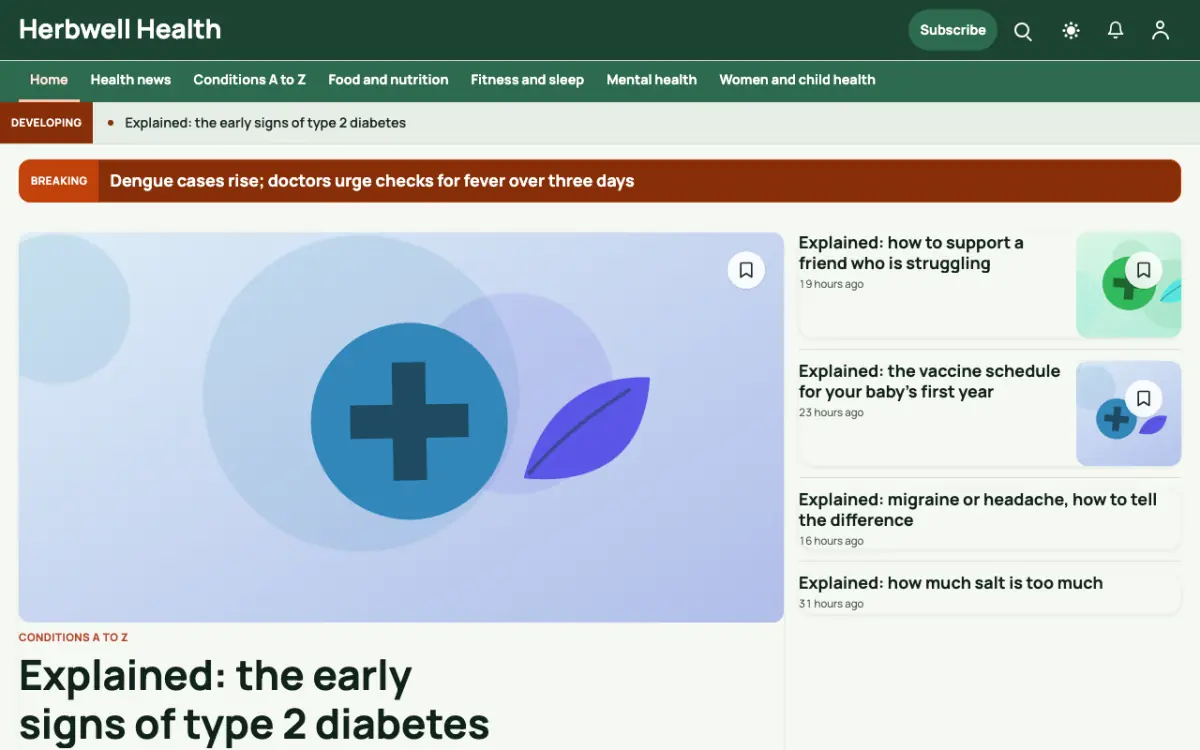Open thumbnail for vaccine schedule article
The image size is (1200, 750).
(1128, 413)
